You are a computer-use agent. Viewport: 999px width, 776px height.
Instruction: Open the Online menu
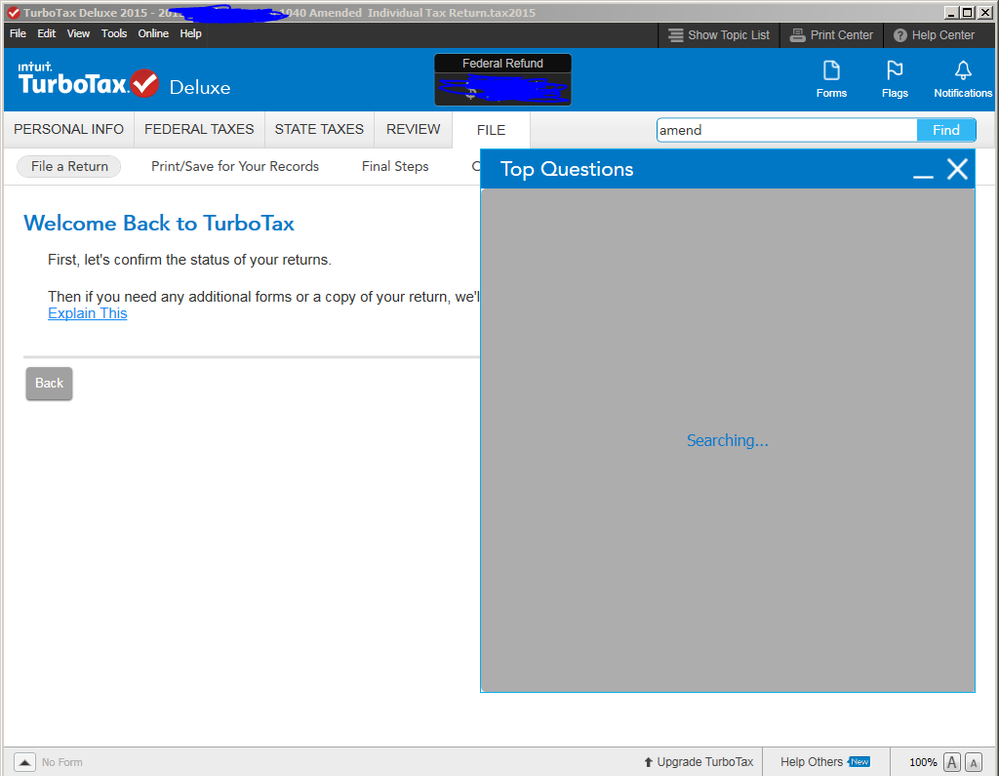click(x=153, y=34)
